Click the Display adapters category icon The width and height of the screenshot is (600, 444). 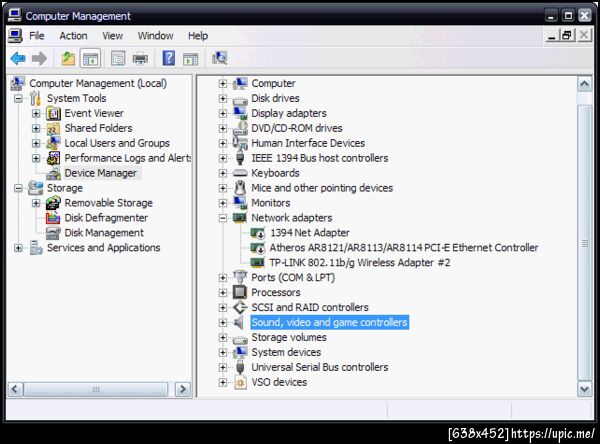tap(240, 113)
